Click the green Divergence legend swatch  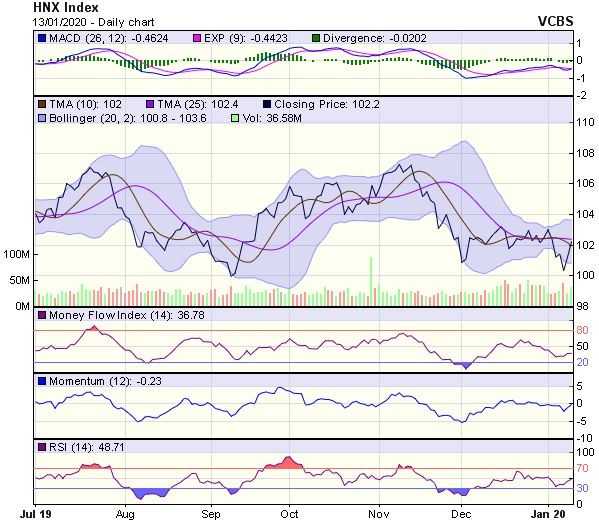pyautogui.click(x=316, y=38)
